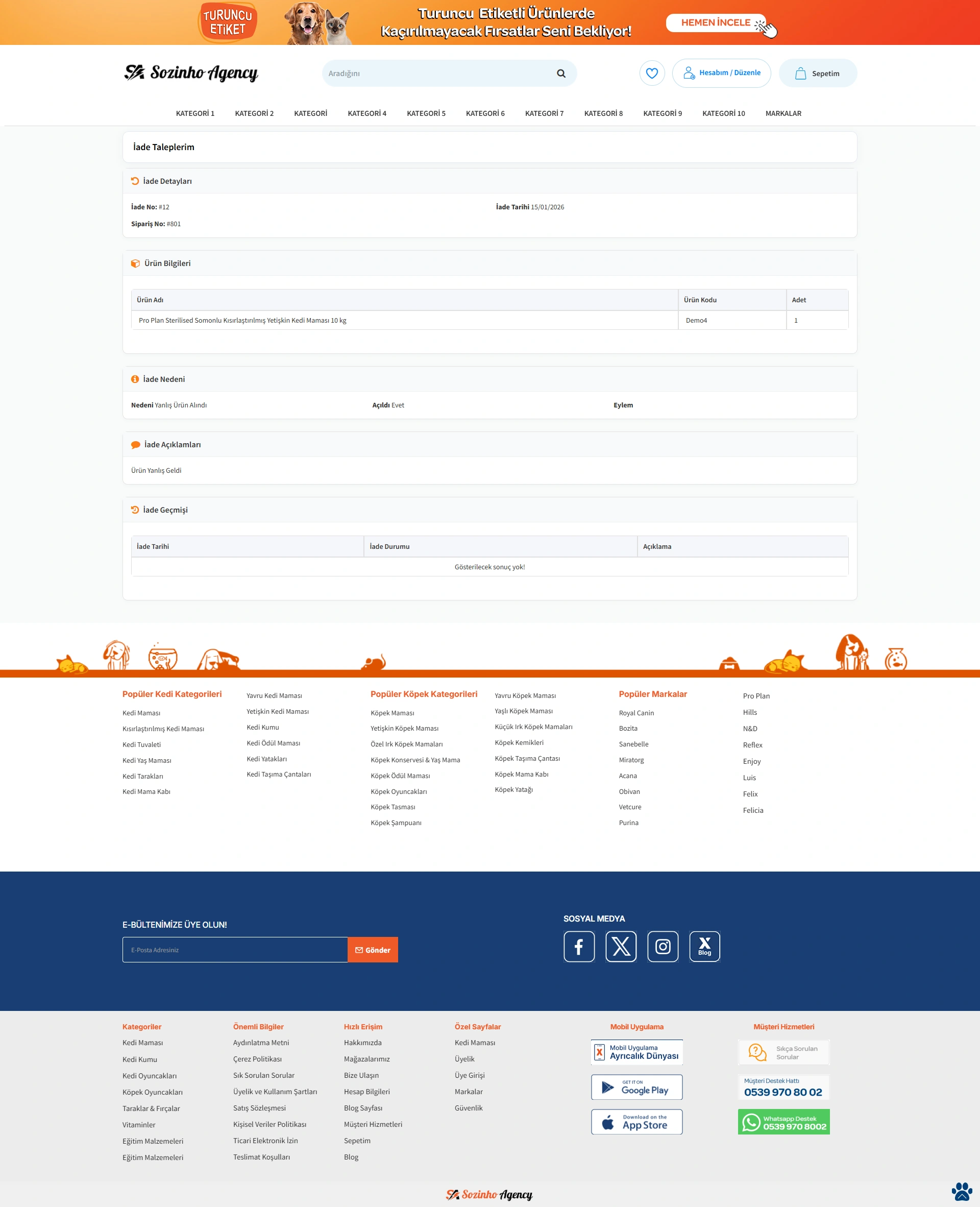980x1207 pixels.
Task: Click the E-Posta Adresiniz input field
Action: [x=234, y=950]
